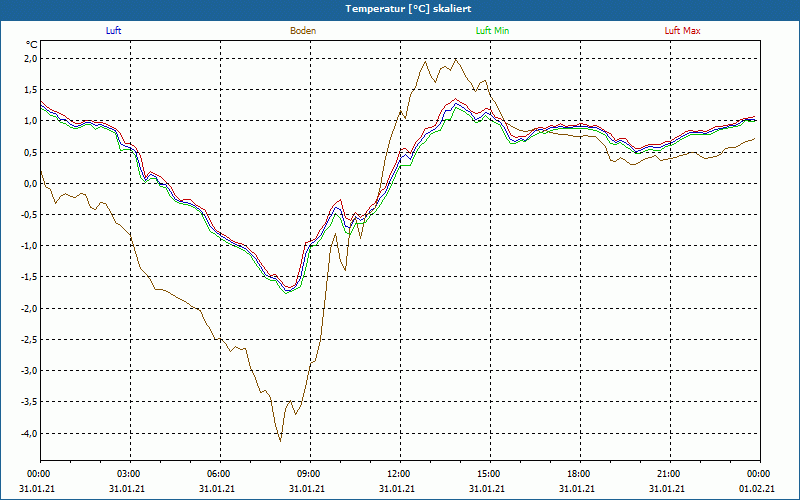Click the 0,0 y-axis value
The image size is (800, 500).
pyautogui.click(x=31, y=184)
